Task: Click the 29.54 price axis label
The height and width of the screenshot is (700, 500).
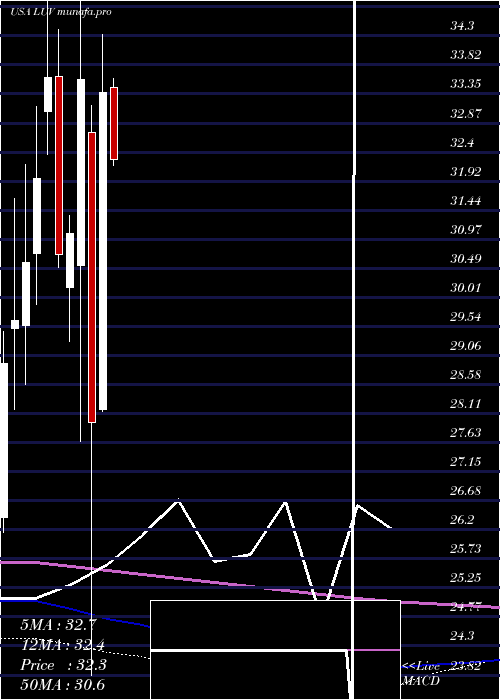Action: pyautogui.click(x=466, y=317)
